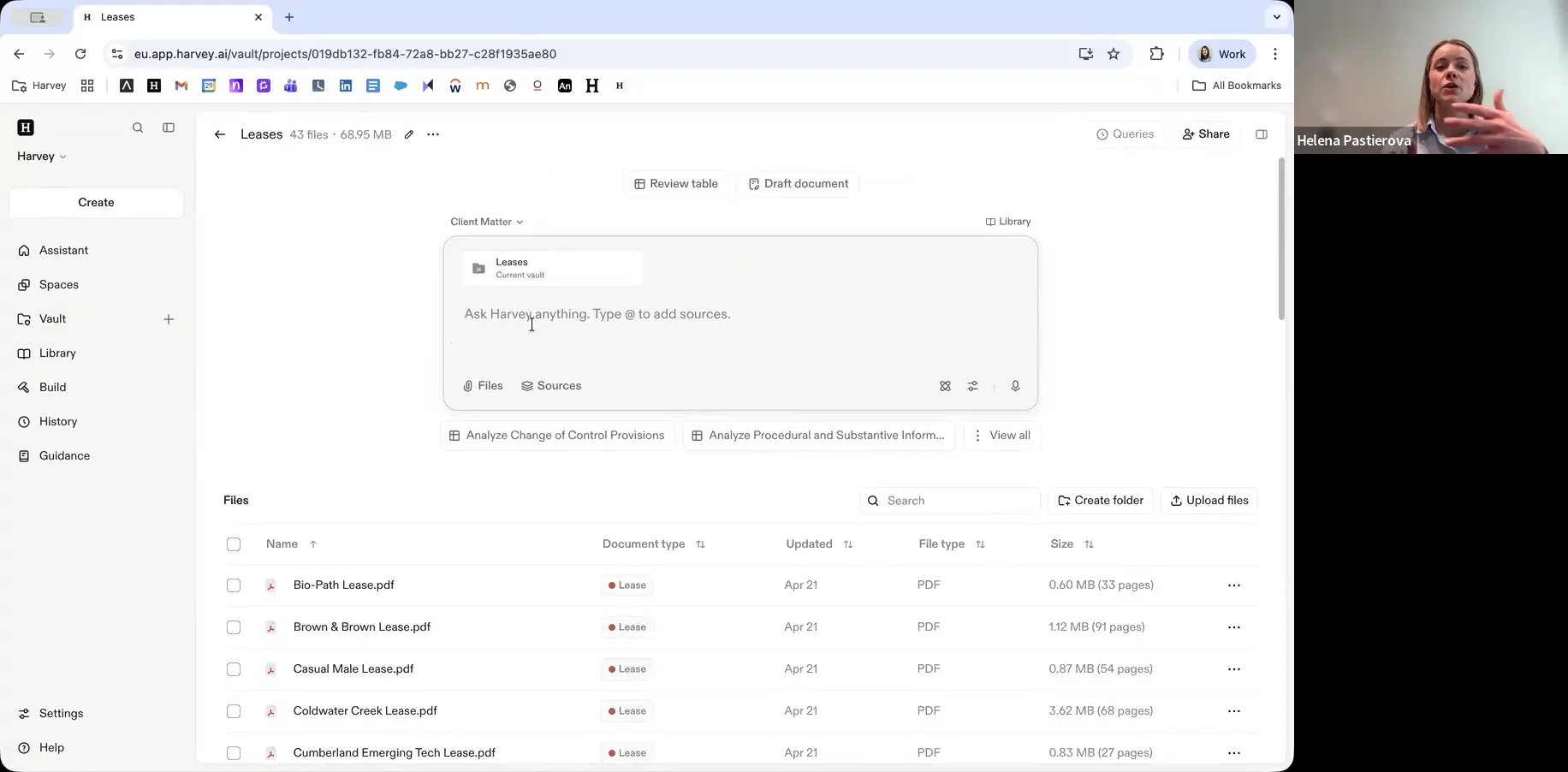Activate the microphone dictation icon
The height and width of the screenshot is (772, 1568).
click(1015, 386)
